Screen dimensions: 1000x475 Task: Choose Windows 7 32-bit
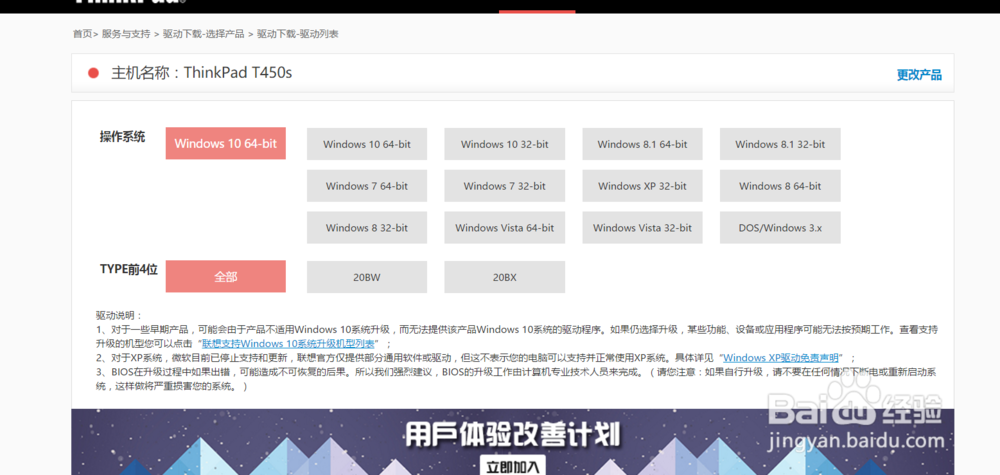coord(504,186)
